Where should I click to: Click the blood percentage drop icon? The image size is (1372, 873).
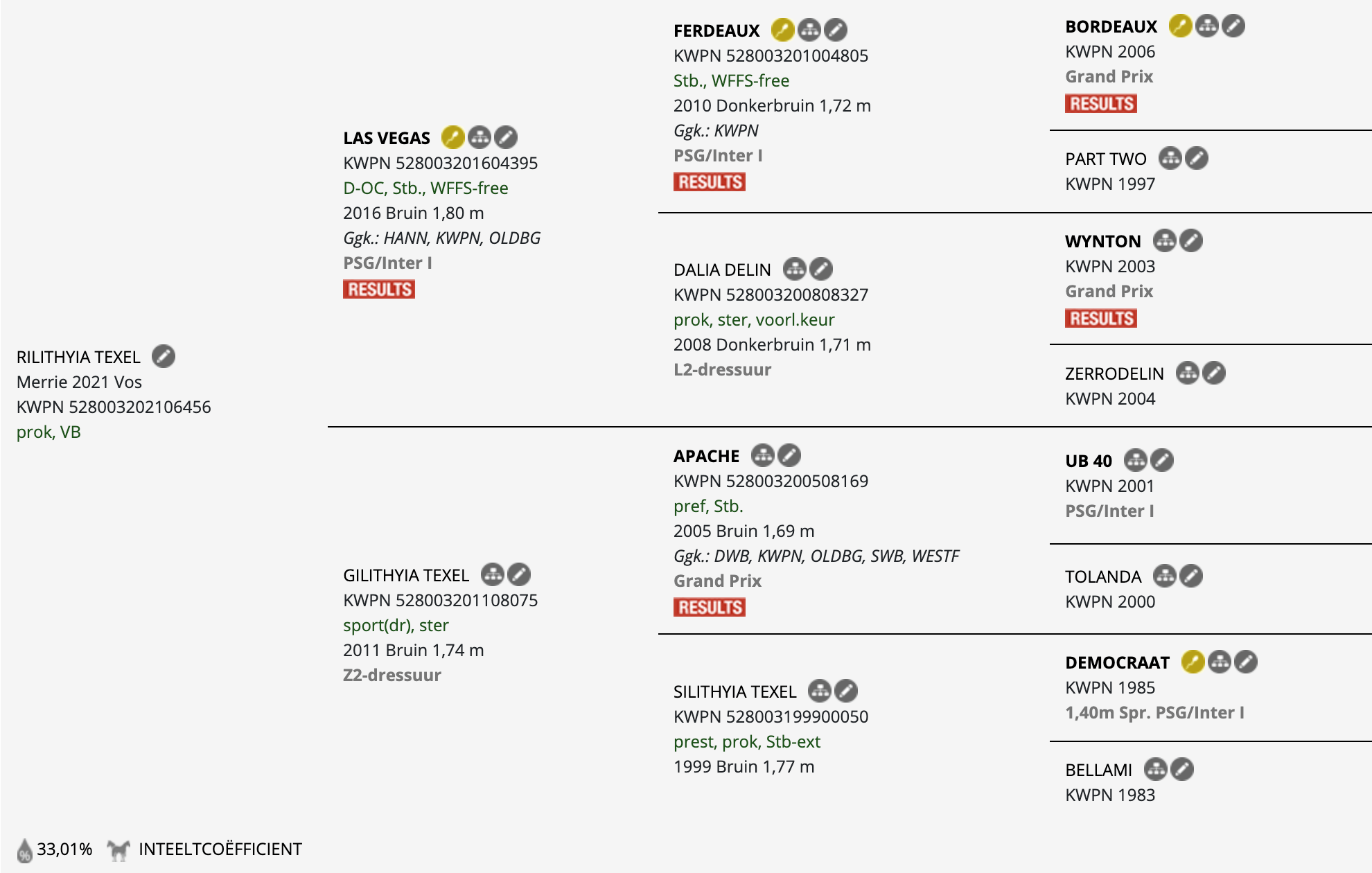pos(25,850)
